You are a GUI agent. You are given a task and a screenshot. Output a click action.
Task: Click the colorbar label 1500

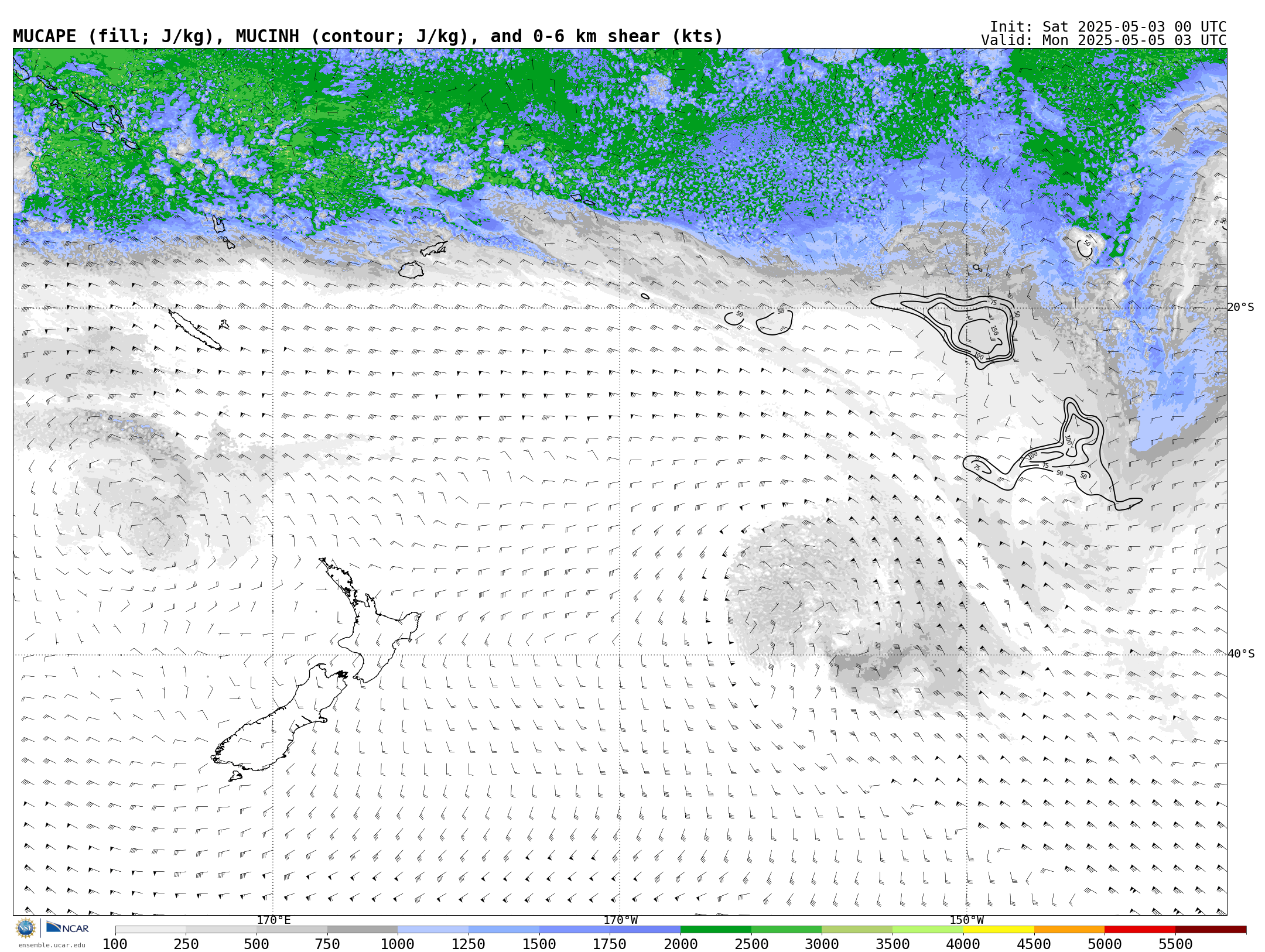539,944
